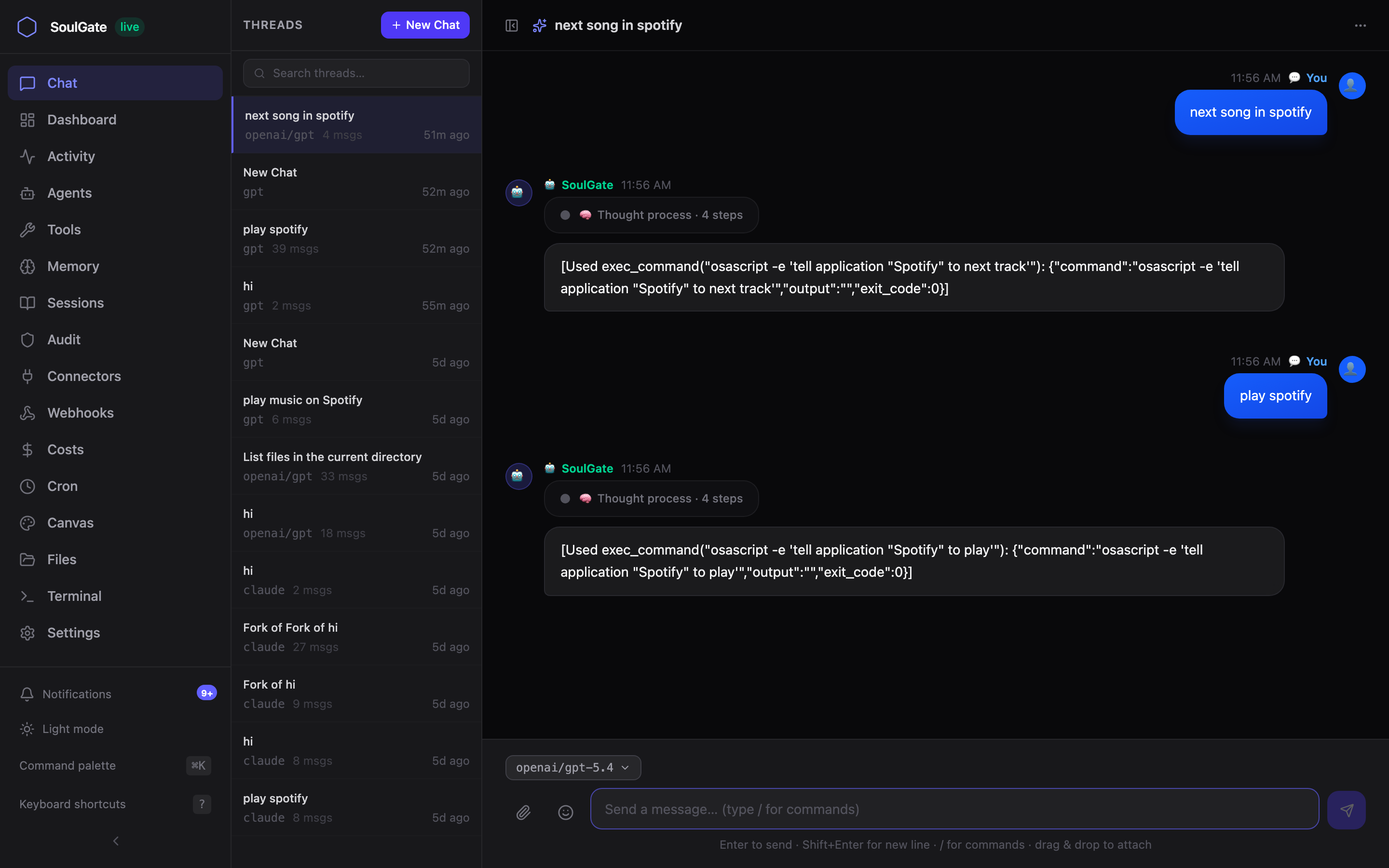The height and width of the screenshot is (868, 1389).
Task: Open the Activity page
Action: (115, 157)
